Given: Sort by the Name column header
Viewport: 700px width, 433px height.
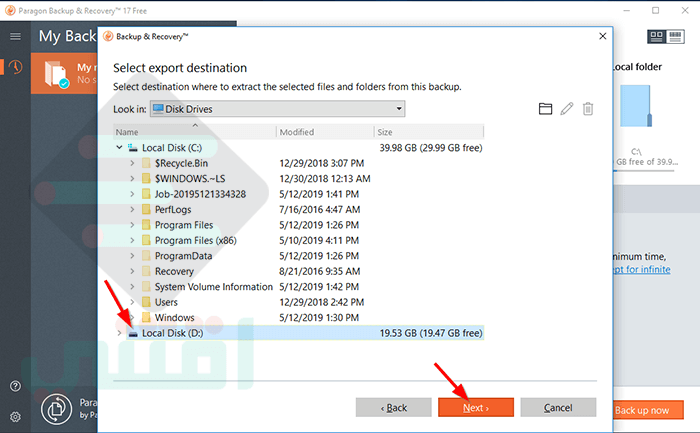Looking at the screenshot, I should 195,132.
